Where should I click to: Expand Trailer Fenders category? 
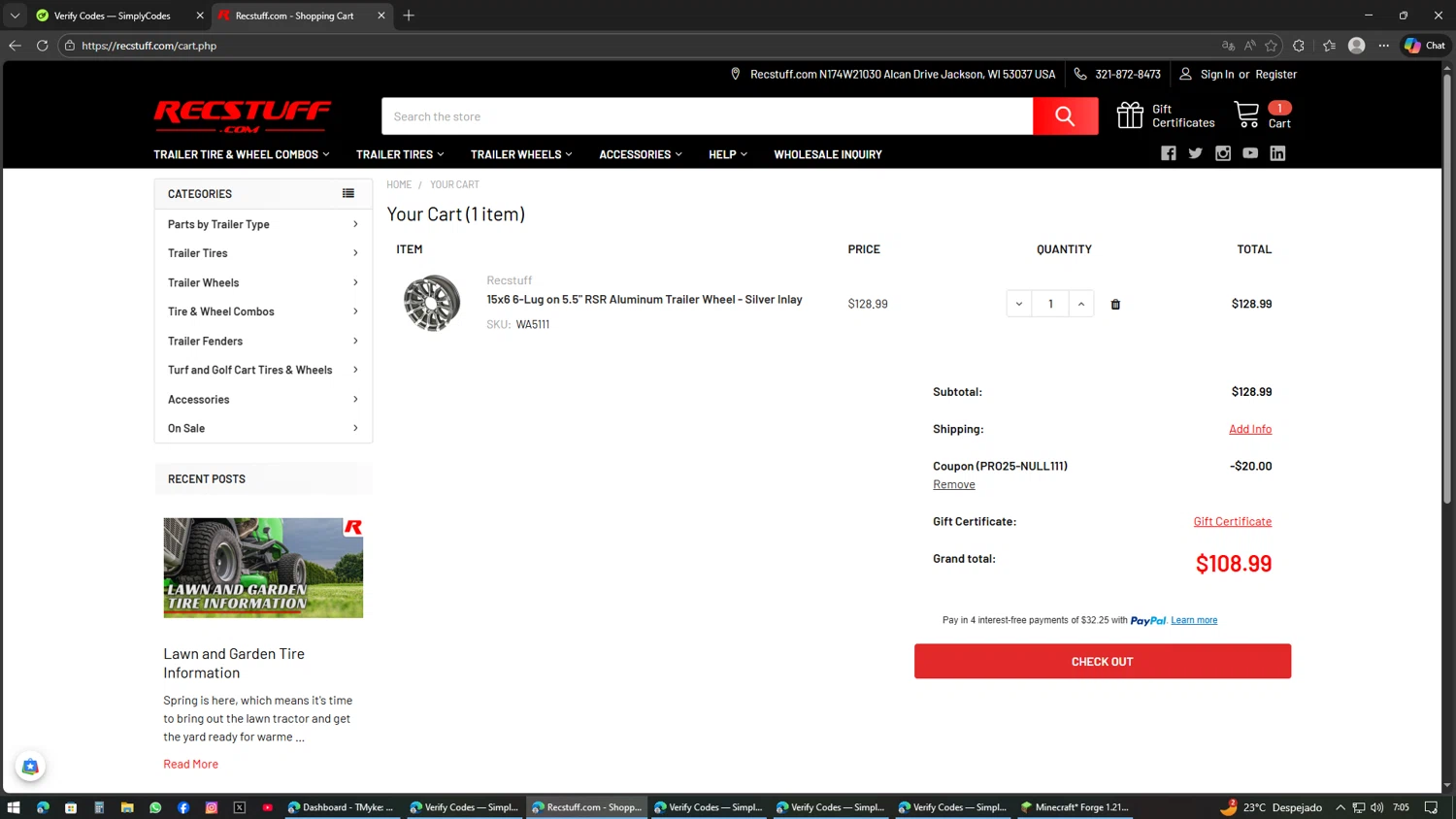(356, 341)
